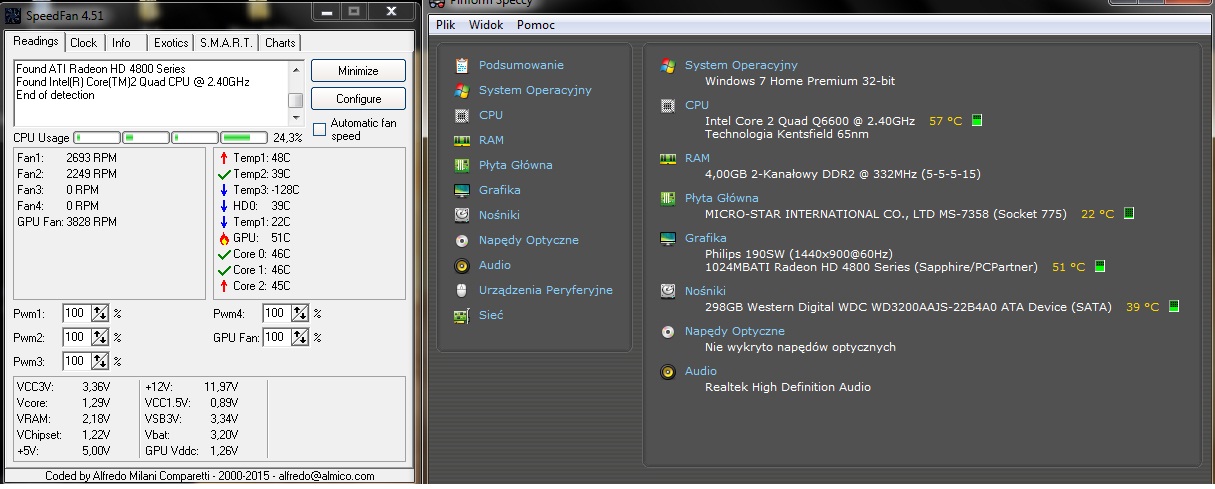Click the fourth CPU Usage progress bar

(243, 137)
